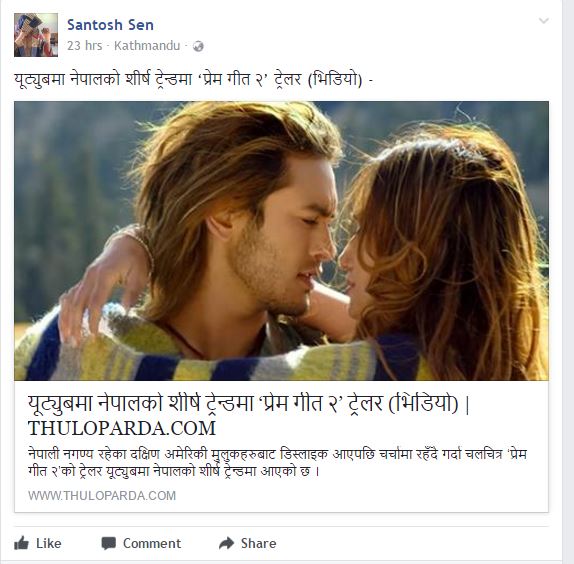The height and width of the screenshot is (564, 574).
Task: Click the 23 hrs timestamp link
Action: pyautogui.click(x=85, y=46)
